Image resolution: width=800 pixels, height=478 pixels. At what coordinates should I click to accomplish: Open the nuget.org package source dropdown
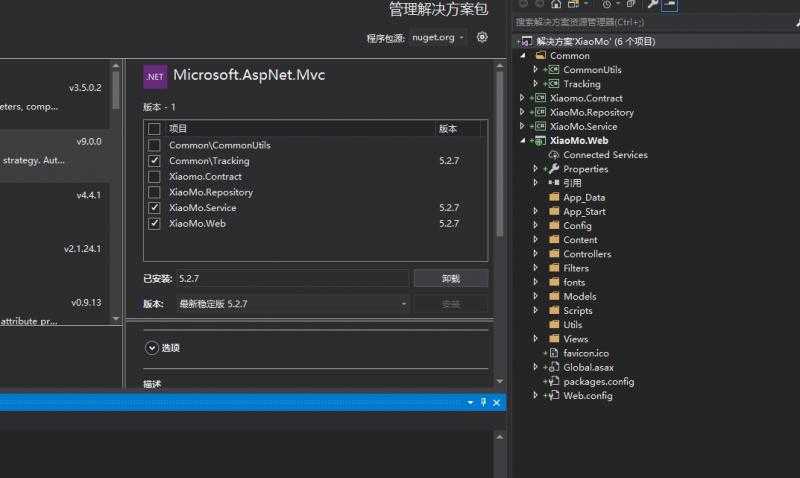(x=438, y=37)
